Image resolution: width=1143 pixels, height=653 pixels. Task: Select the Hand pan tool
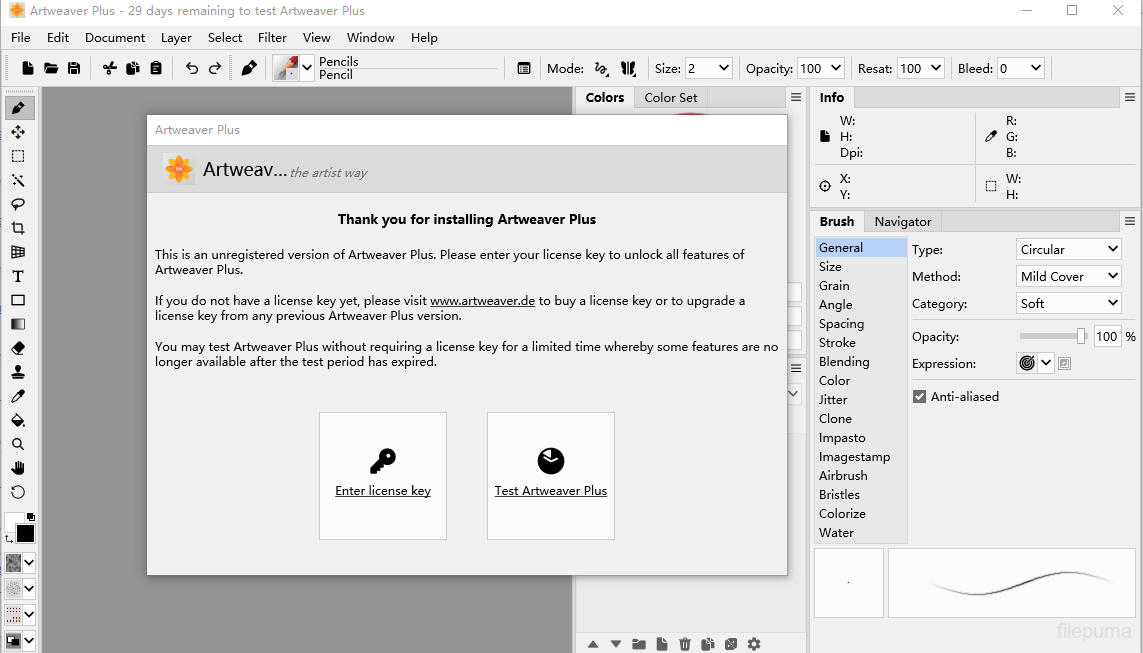18,468
